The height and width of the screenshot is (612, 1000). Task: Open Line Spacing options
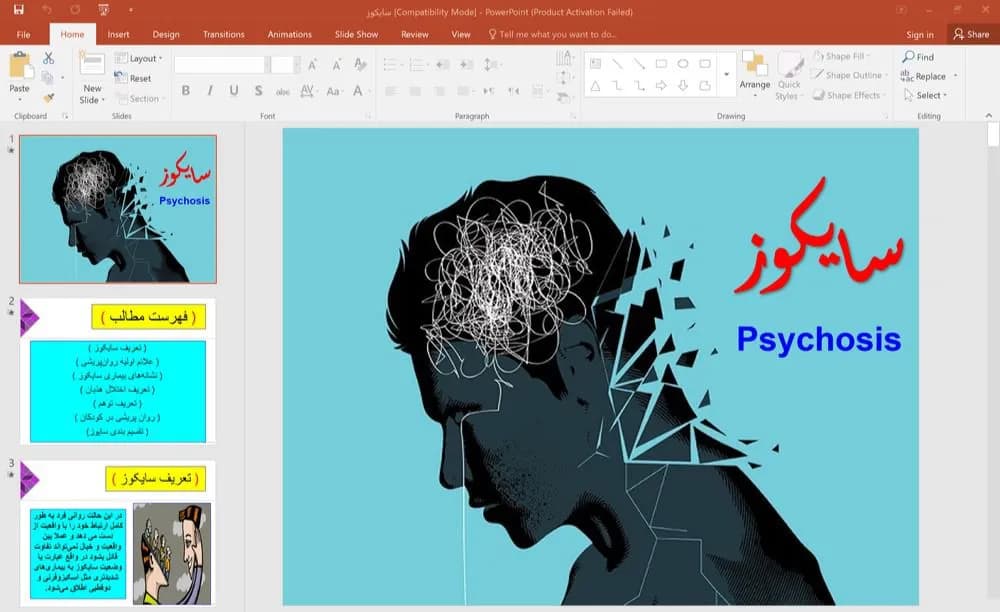click(492, 64)
